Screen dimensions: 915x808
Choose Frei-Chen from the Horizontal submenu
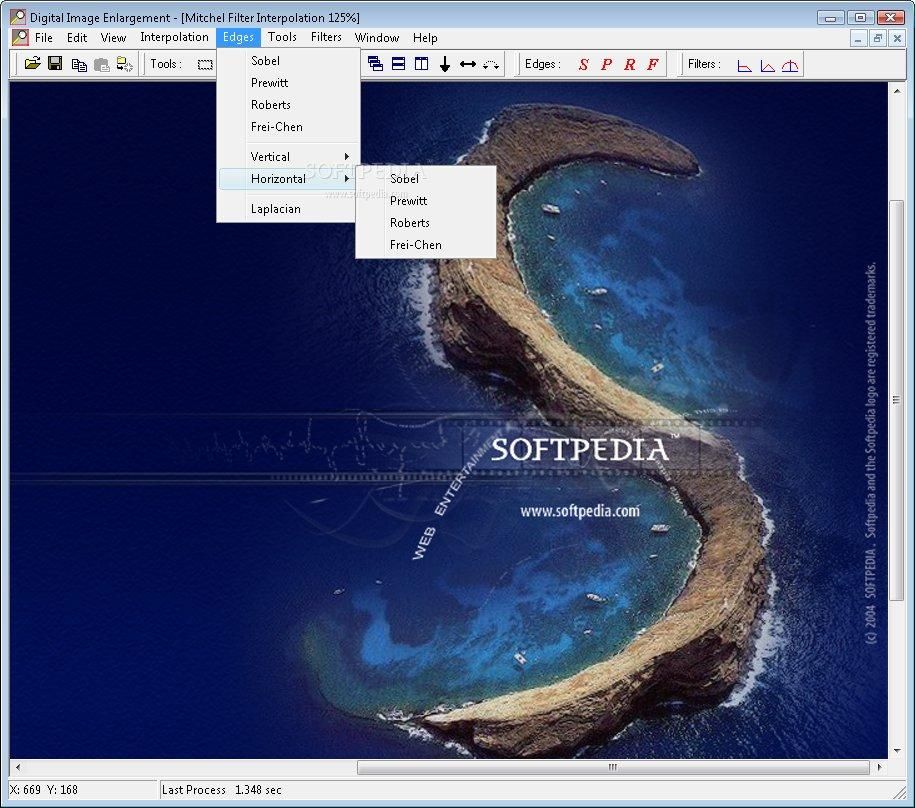coord(415,244)
